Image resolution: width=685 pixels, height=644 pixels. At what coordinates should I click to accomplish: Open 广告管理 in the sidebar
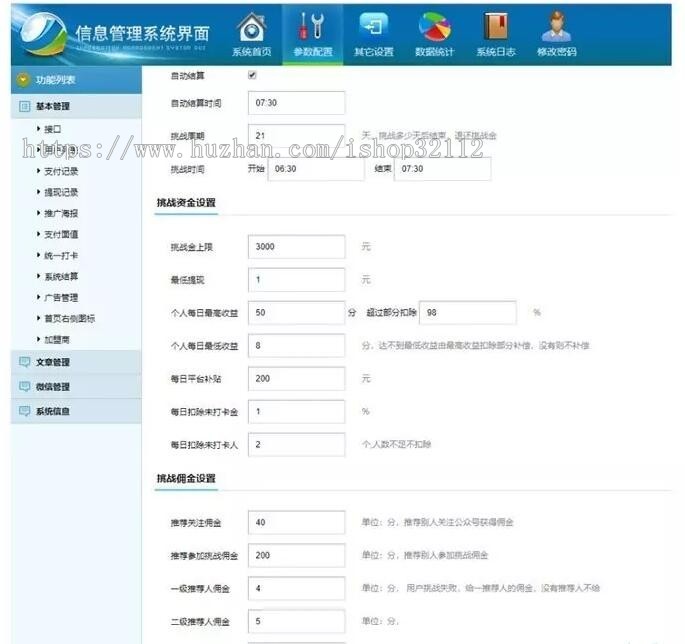[x=61, y=298]
